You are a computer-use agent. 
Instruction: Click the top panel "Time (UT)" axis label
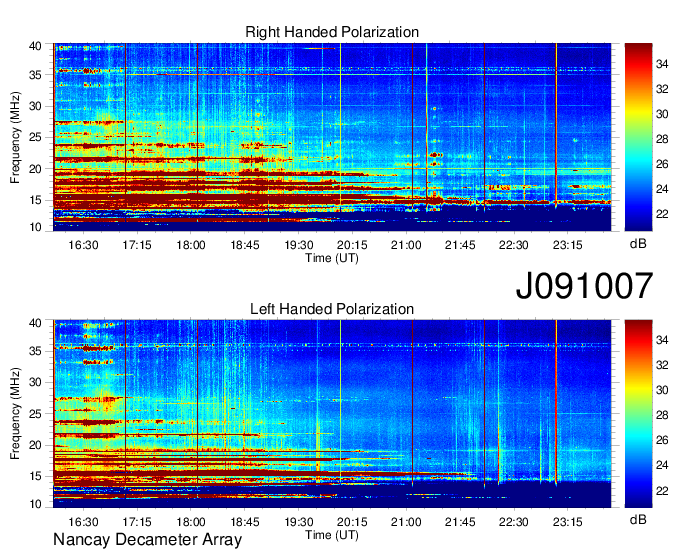point(332,258)
